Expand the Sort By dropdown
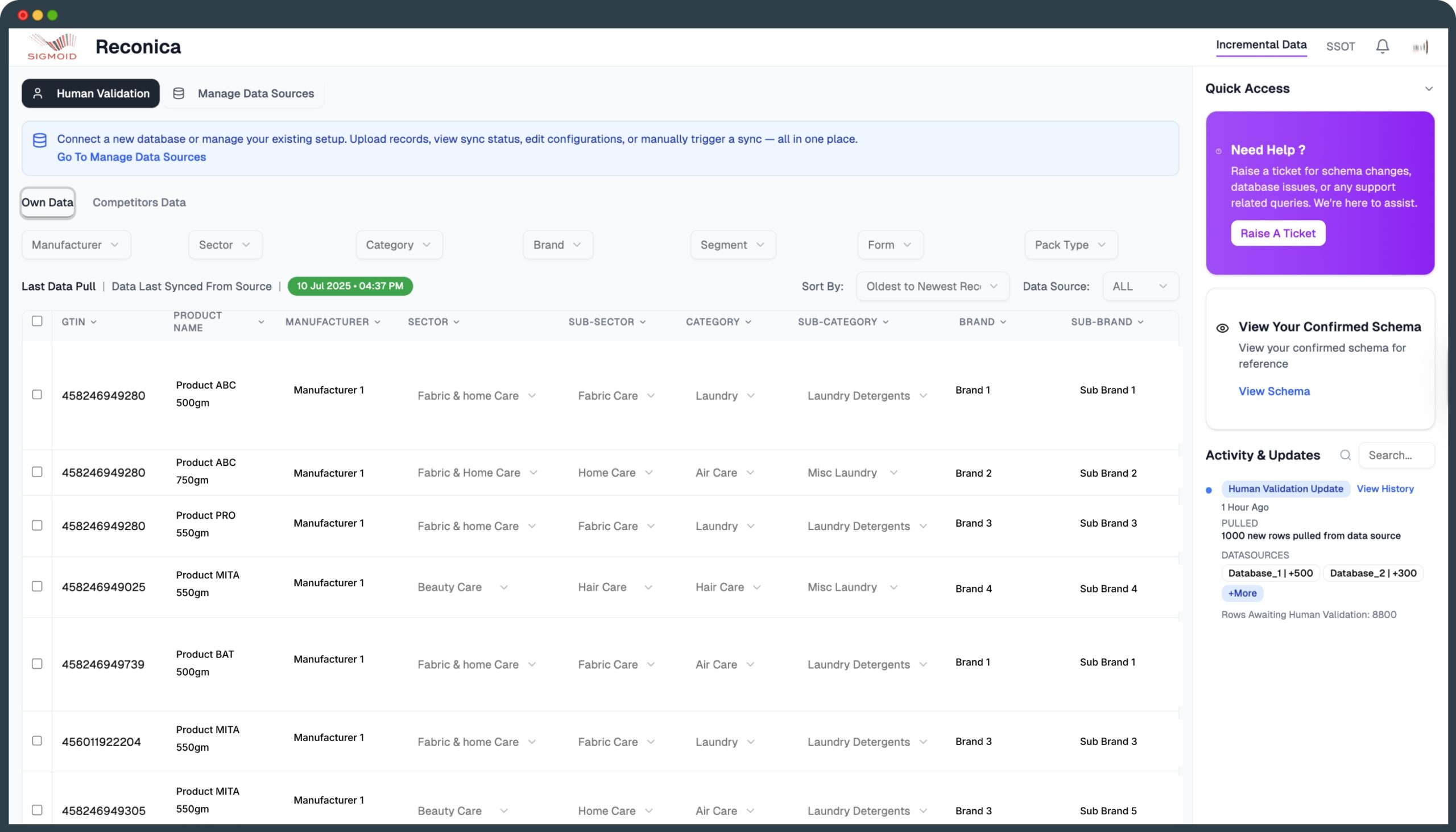The height and width of the screenshot is (832, 1456). click(932, 286)
